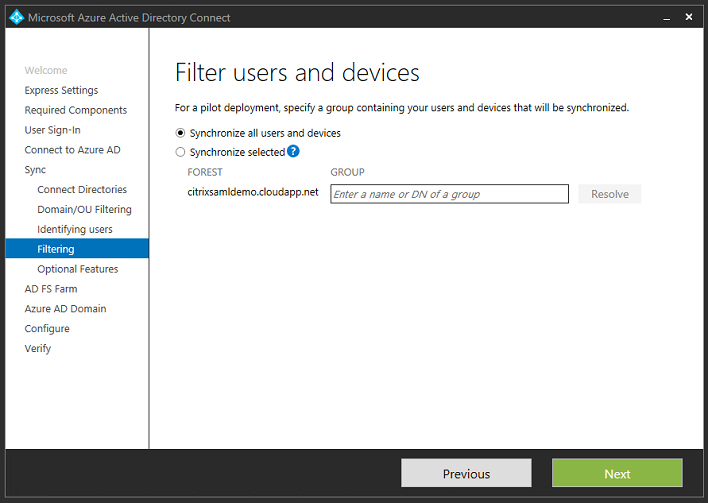Select the Identifying users step
The height and width of the screenshot is (503, 708).
[75, 230]
